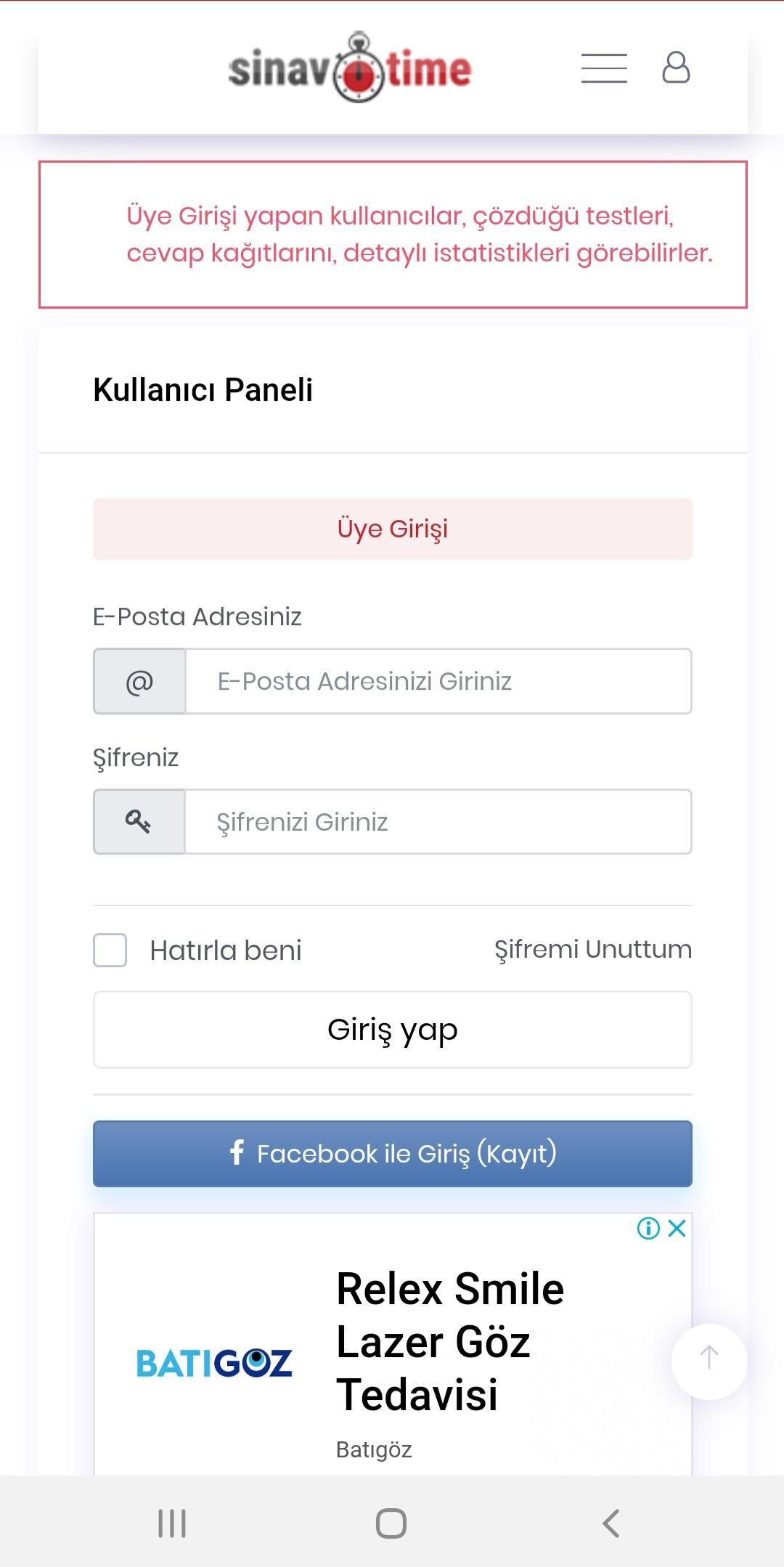Close the Batıgöz advertisement
The width and height of the screenshot is (784, 1567).
pos(677,1228)
